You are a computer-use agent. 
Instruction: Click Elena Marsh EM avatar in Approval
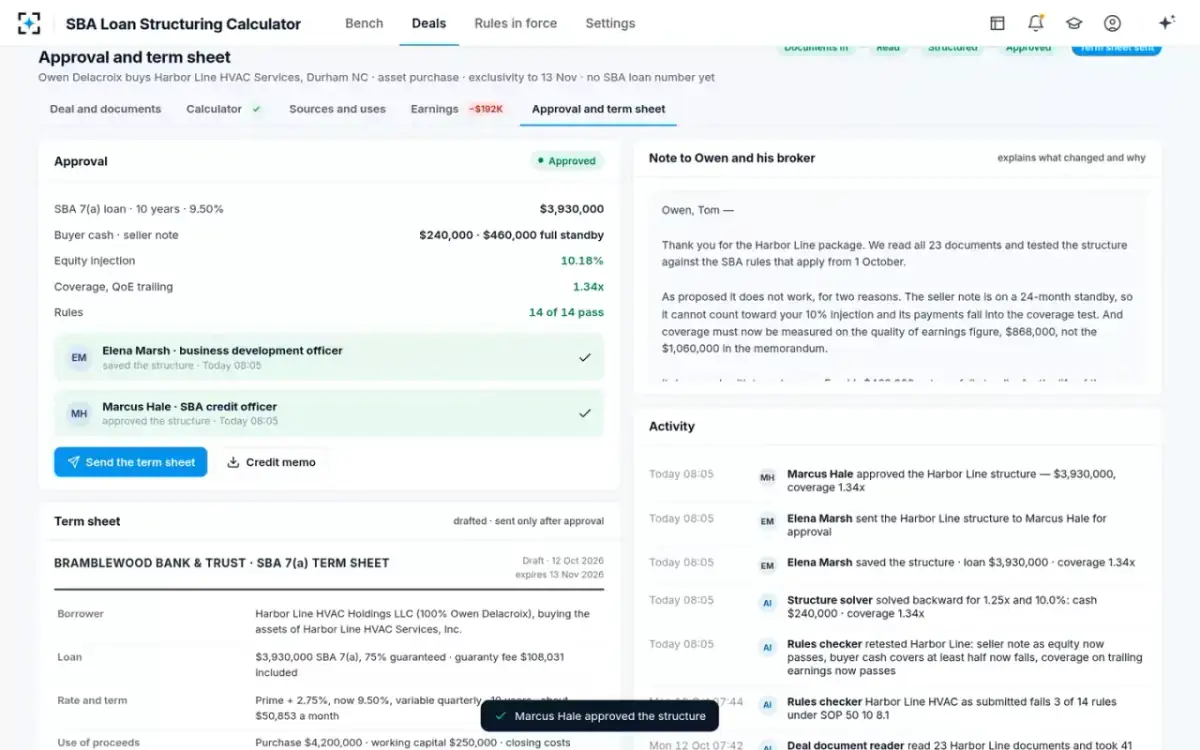pyautogui.click(x=79, y=357)
